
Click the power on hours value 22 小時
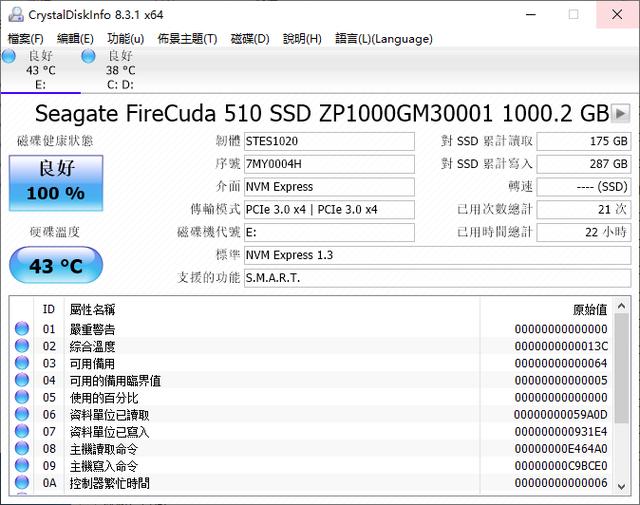tap(584, 233)
